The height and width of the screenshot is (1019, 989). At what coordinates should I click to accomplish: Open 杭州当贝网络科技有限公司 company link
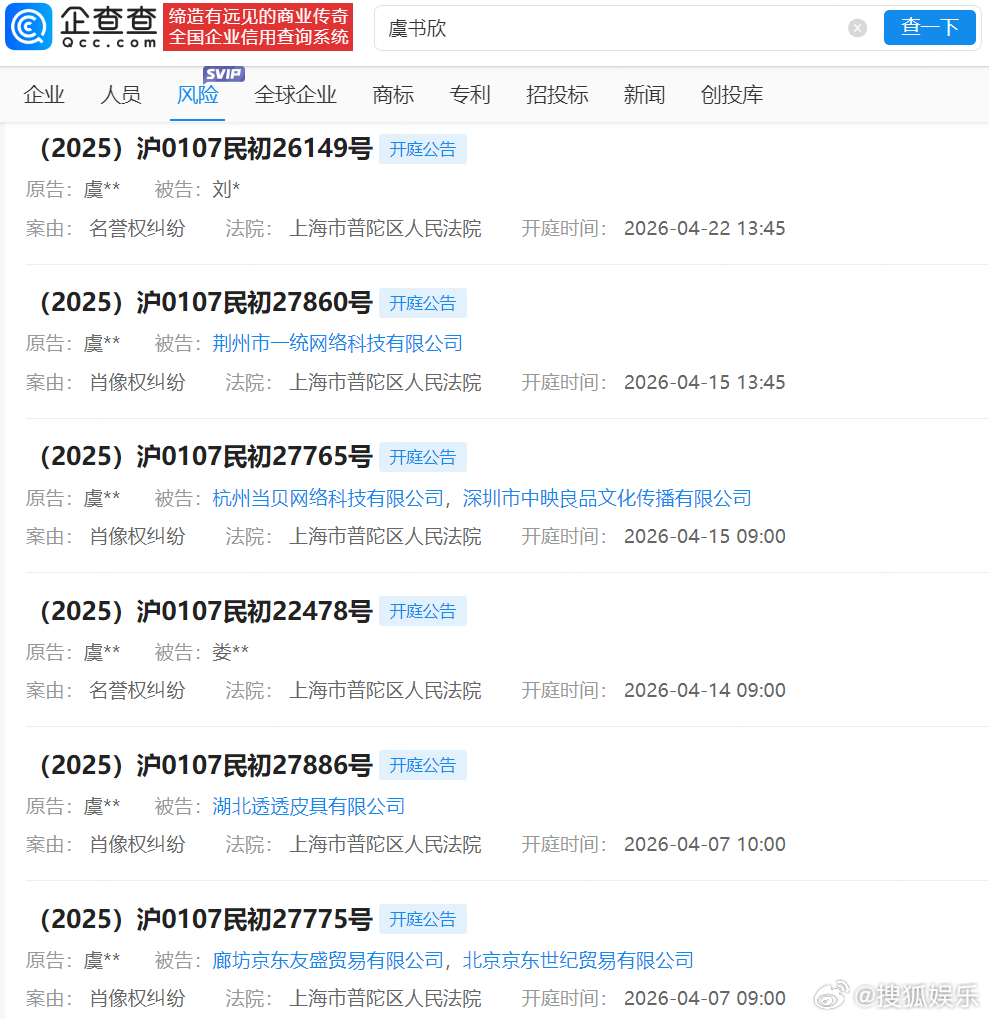[x=328, y=498]
